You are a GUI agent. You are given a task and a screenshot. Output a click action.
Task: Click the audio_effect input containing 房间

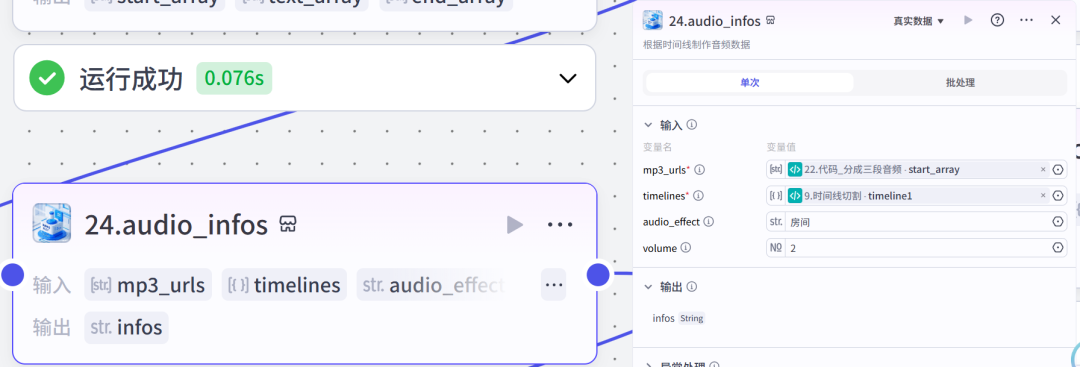917,222
